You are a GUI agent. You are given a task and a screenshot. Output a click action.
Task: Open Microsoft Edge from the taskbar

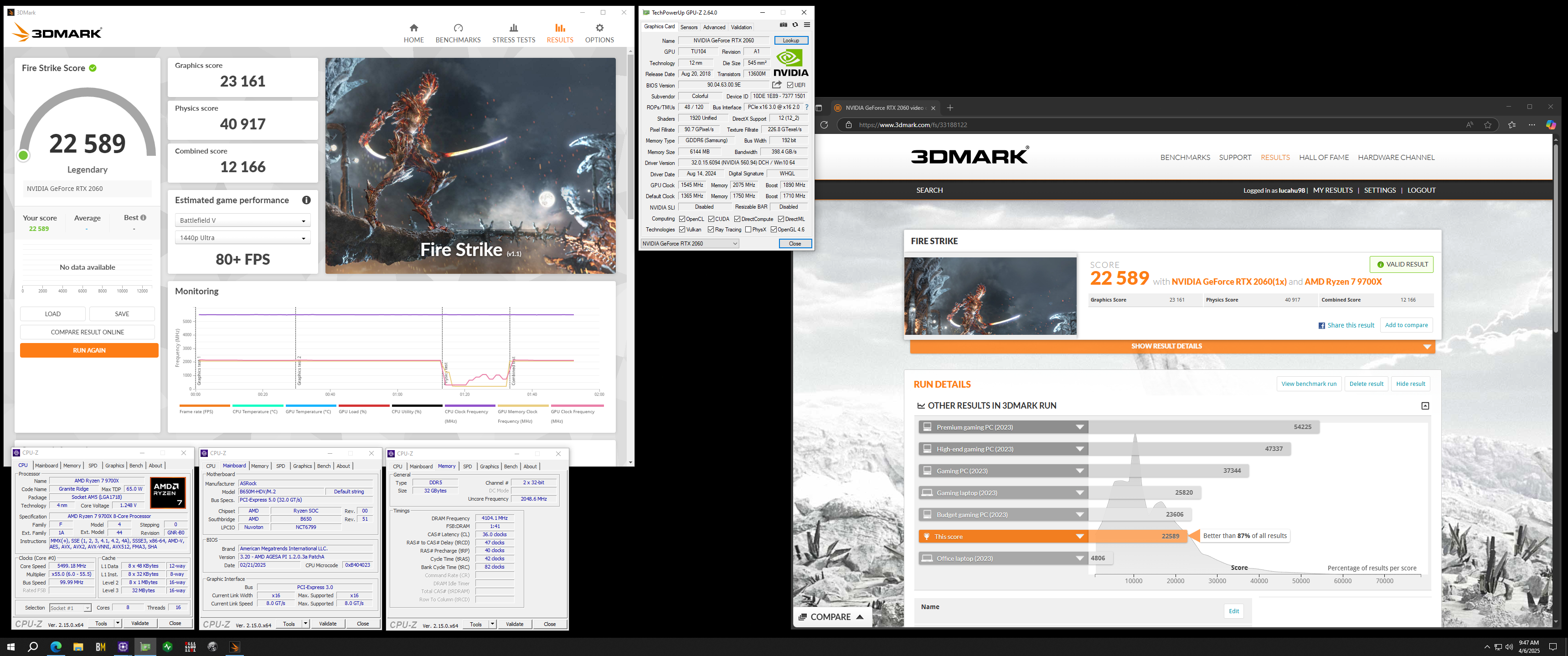56,646
